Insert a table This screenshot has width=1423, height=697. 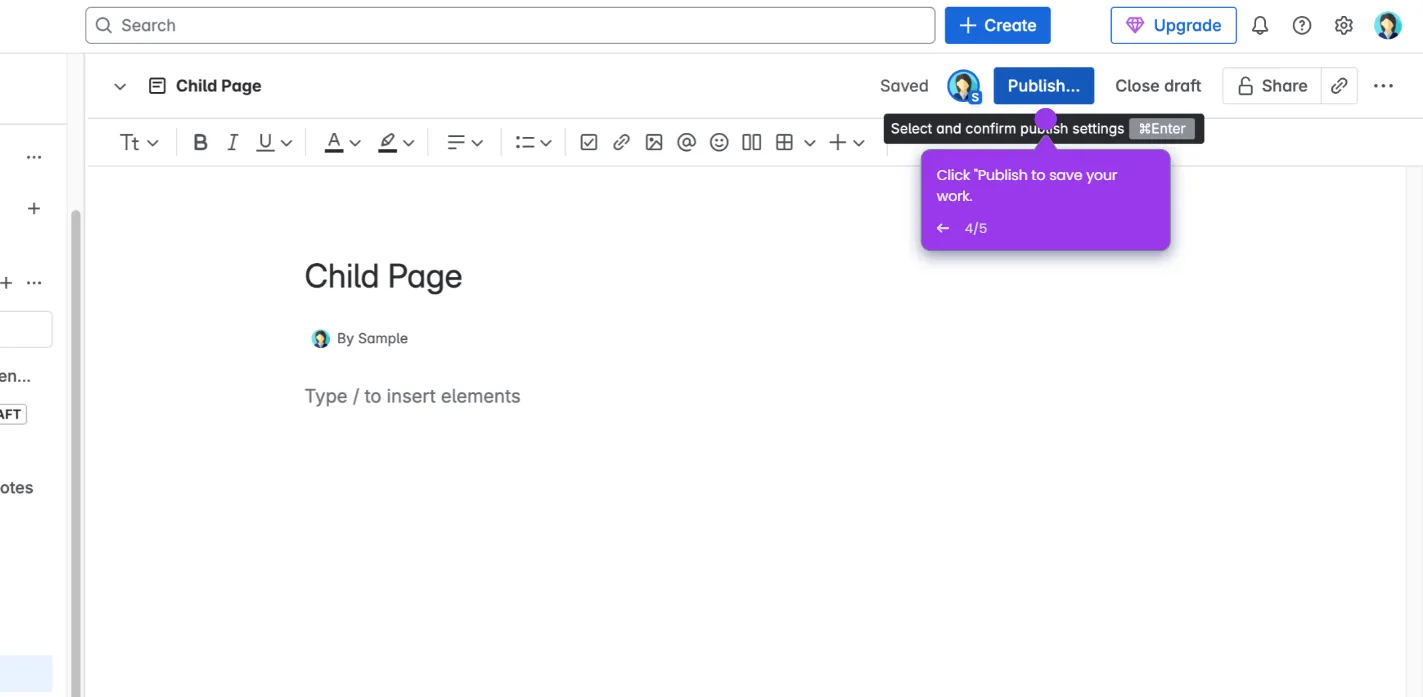784,143
